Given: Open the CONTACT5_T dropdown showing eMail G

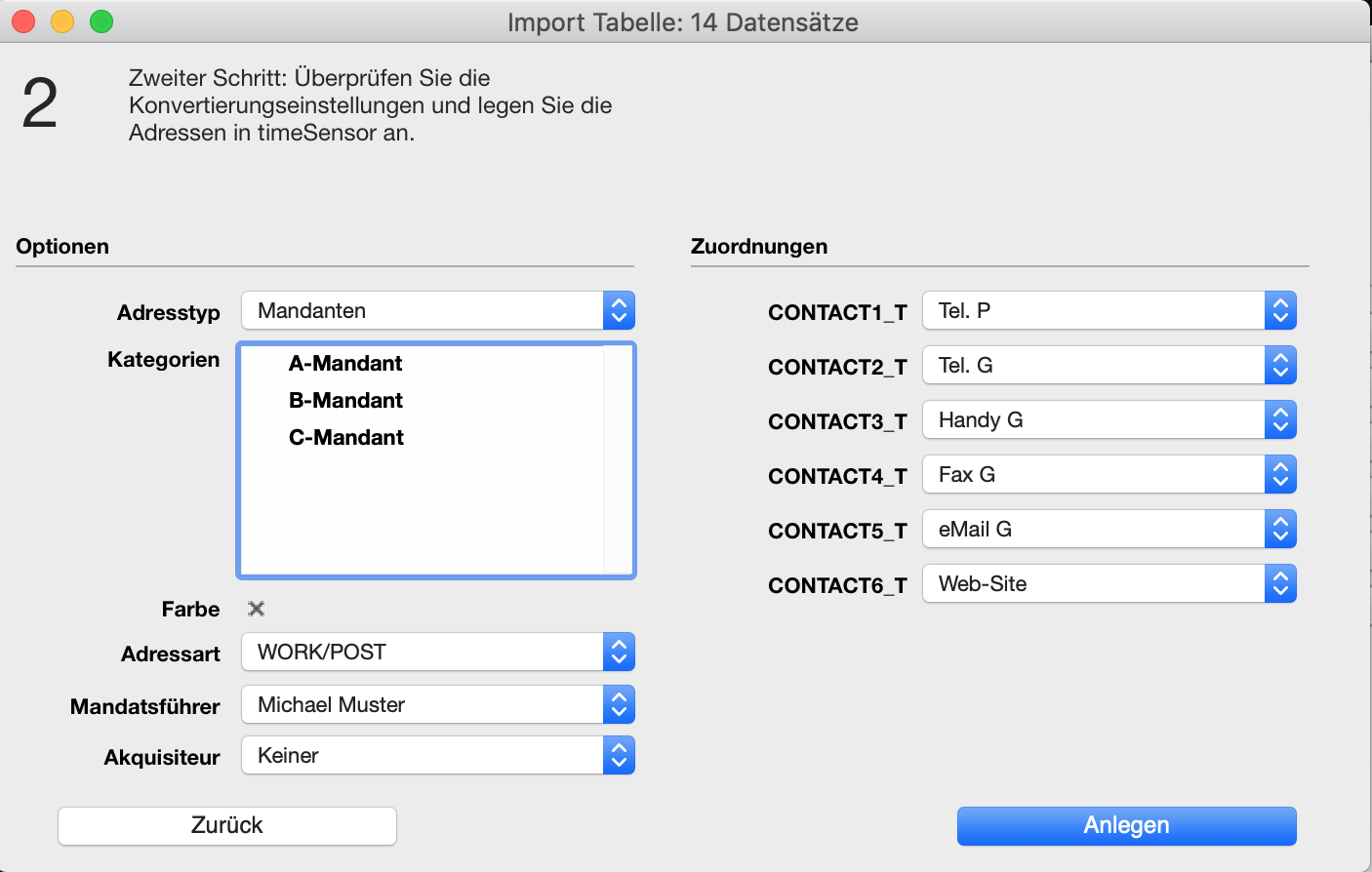Looking at the screenshot, I should 1110,530.
